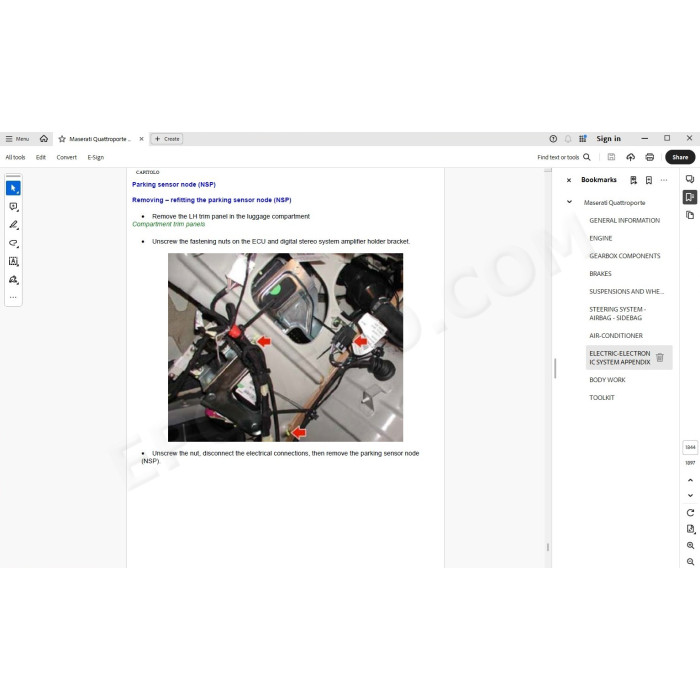Open the notifications bell icon
The height and width of the screenshot is (700, 700).
click(568, 139)
